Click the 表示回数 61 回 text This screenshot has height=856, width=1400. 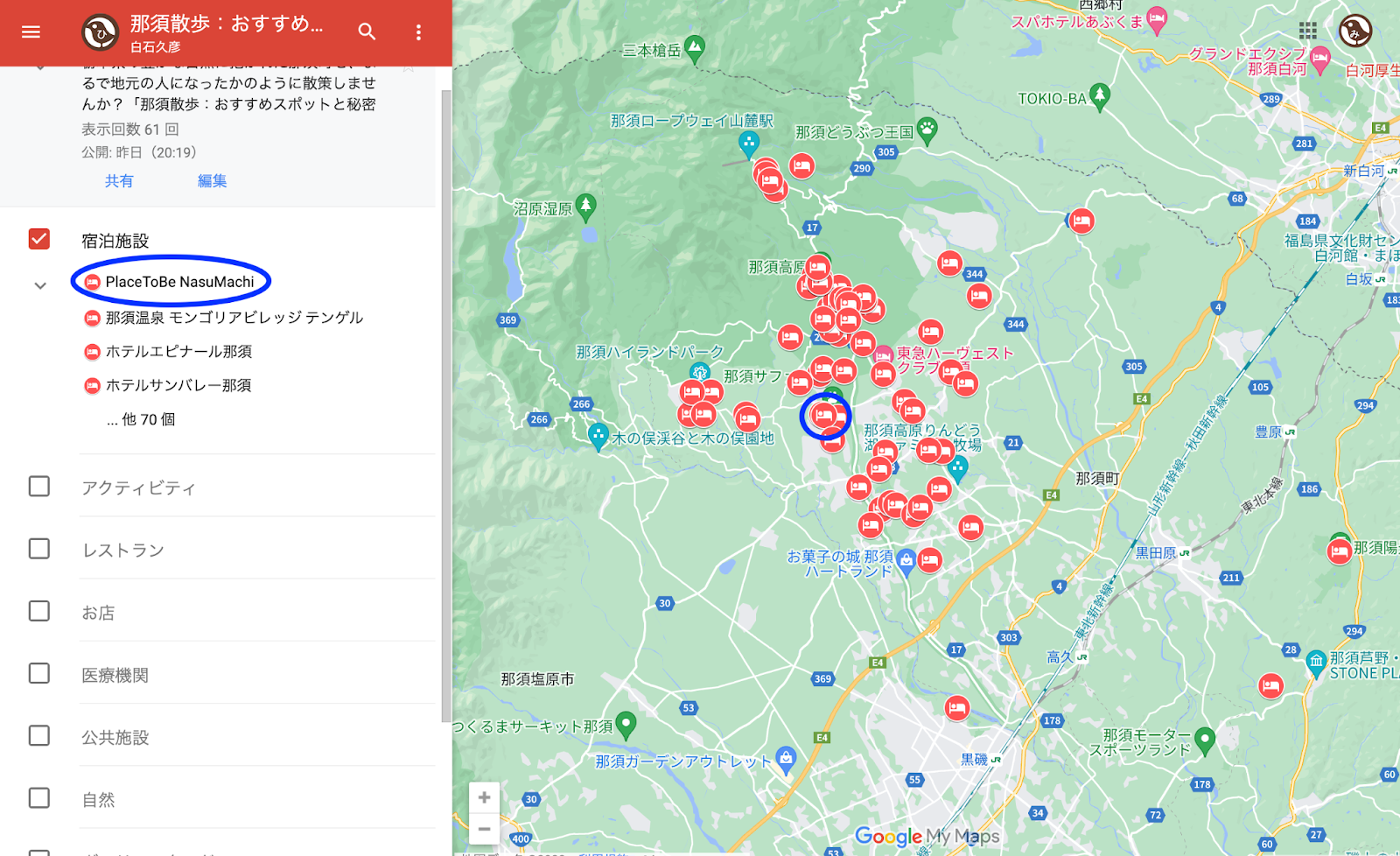click(130, 130)
